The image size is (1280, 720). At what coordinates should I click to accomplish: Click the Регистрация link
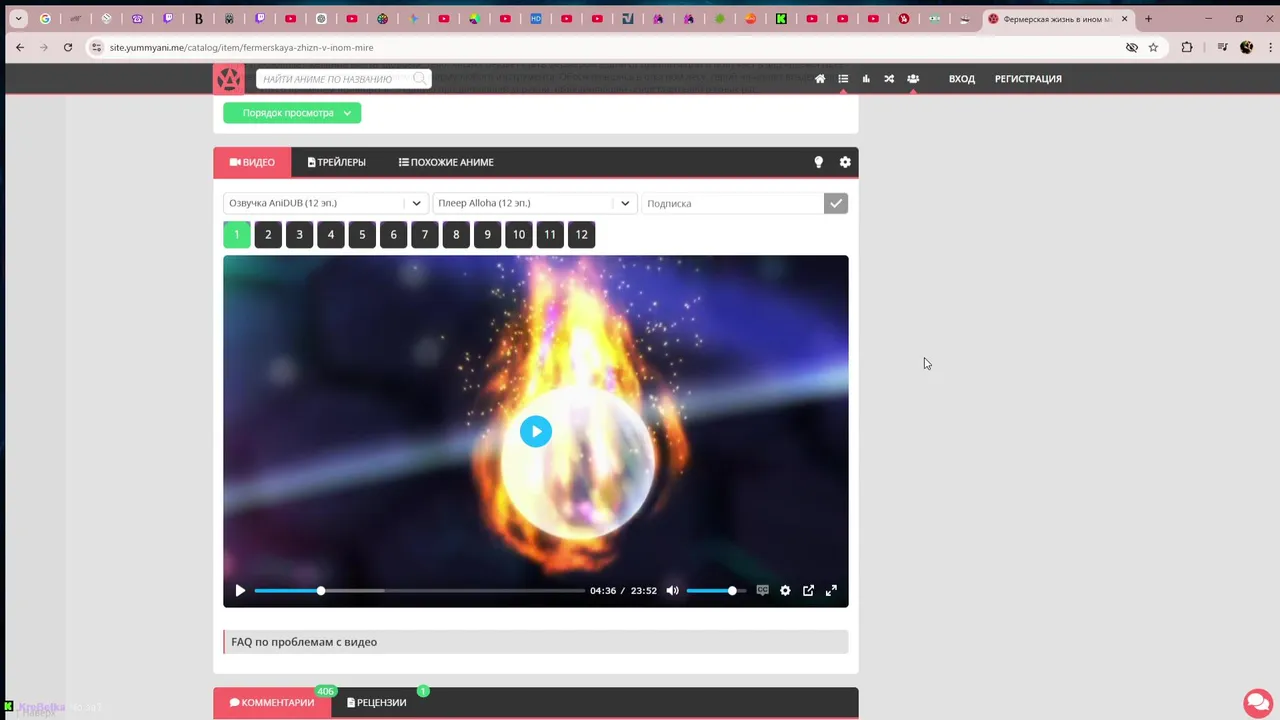pos(1028,79)
